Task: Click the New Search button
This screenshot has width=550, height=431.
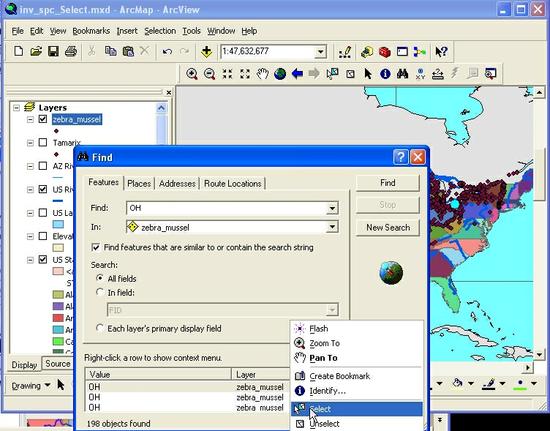Action: pos(388,227)
